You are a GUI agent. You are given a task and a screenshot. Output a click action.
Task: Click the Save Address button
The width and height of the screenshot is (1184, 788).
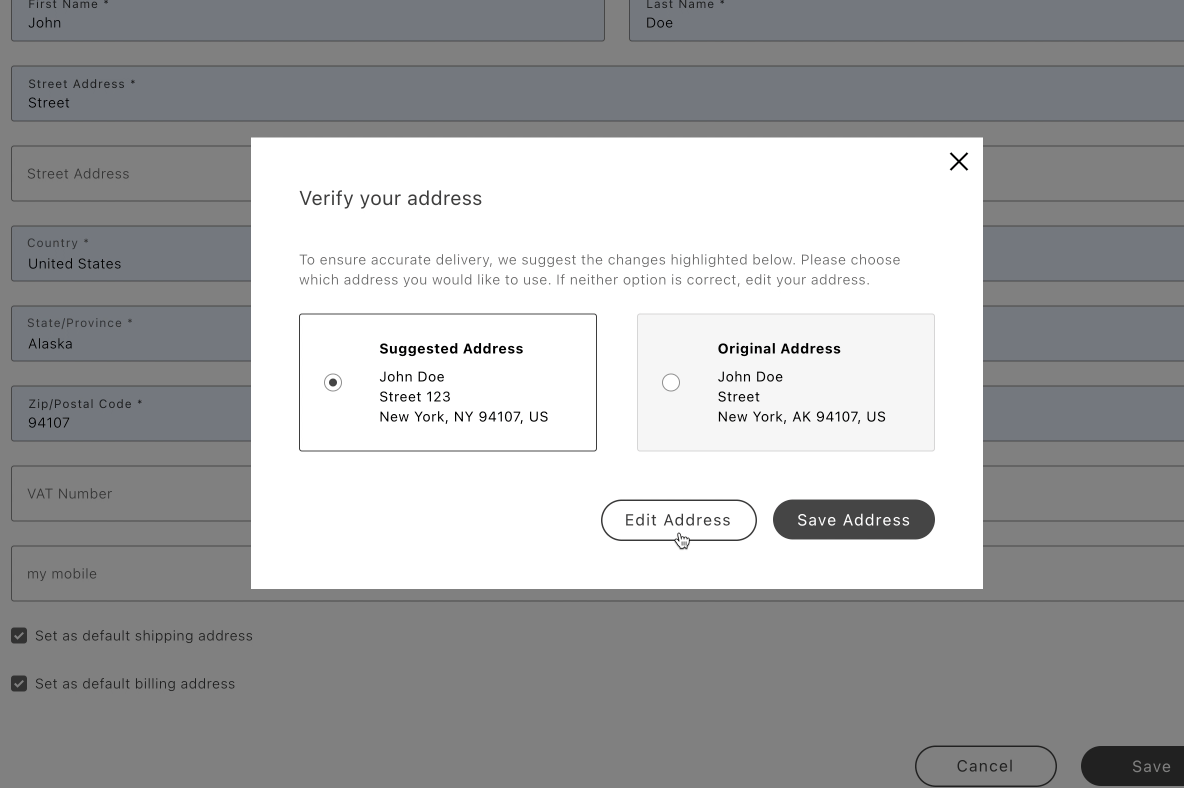(x=853, y=519)
